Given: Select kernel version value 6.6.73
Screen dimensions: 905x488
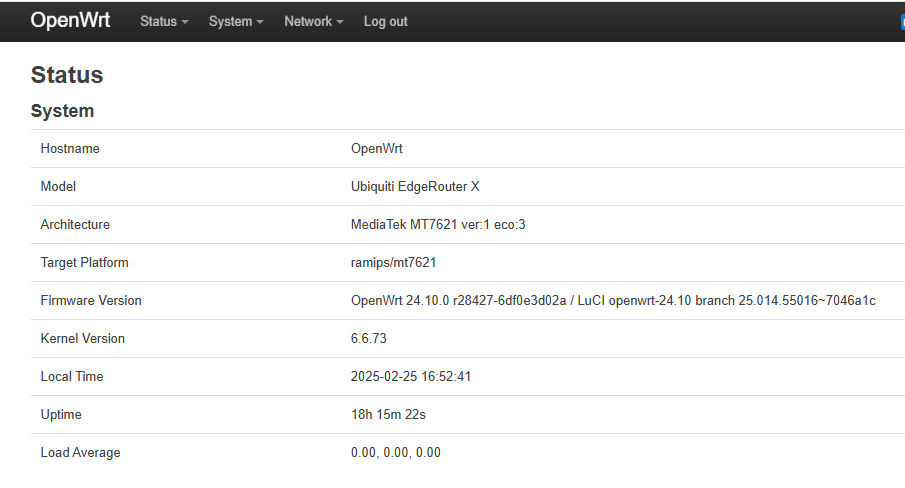Looking at the screenshot, I should point(369,339).
